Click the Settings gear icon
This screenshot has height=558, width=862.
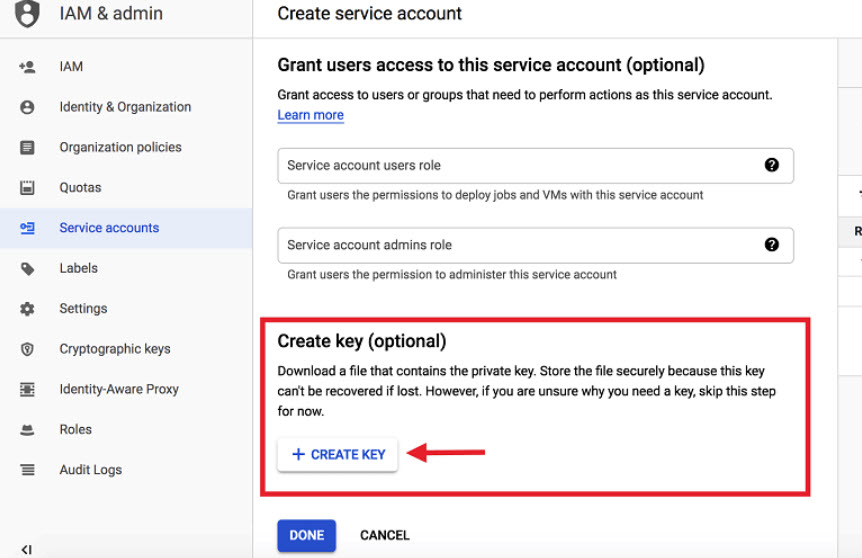(x=27, y=309)
